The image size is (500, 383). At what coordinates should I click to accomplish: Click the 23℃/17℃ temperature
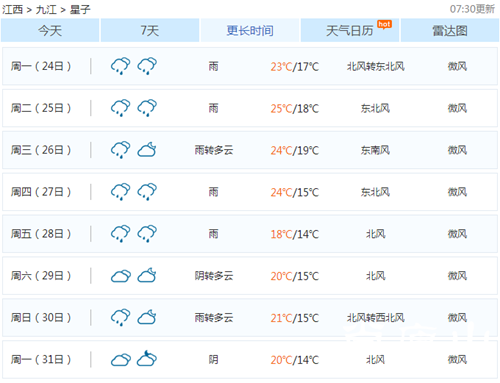click(x=295, y=67)
